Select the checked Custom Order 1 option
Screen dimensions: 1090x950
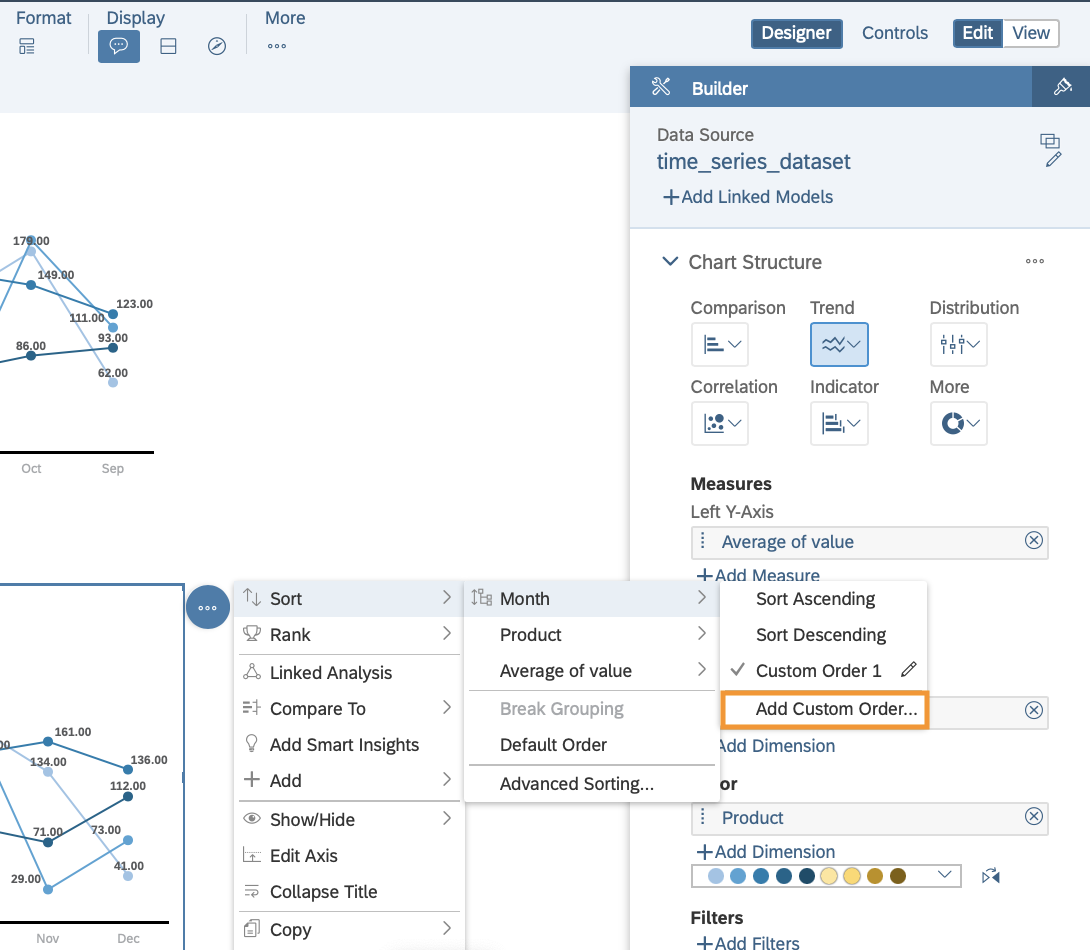click(x=818, y=671)
